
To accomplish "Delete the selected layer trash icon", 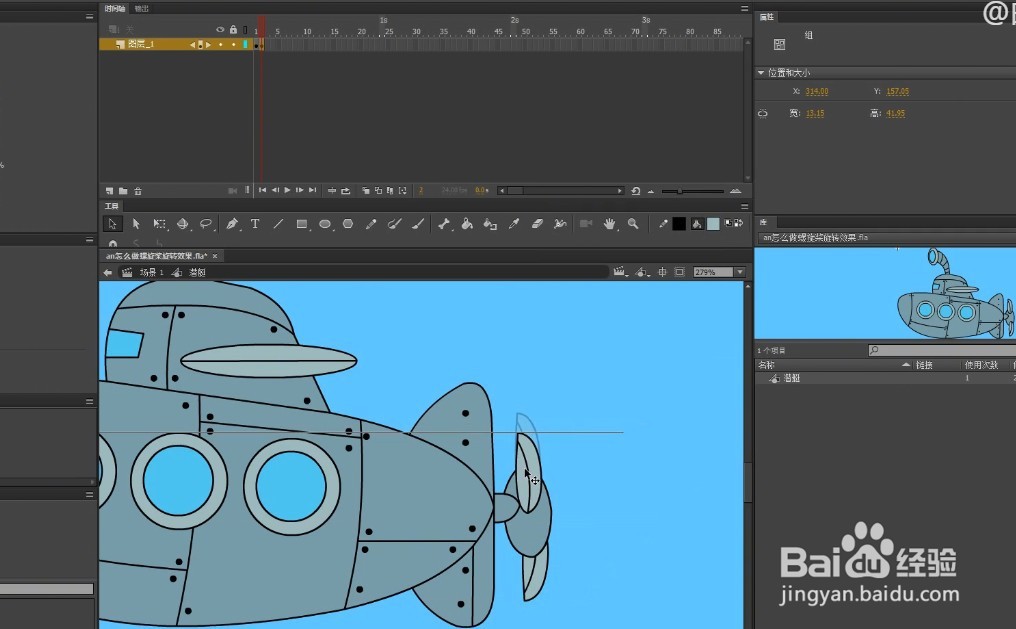I will [138, 191].
